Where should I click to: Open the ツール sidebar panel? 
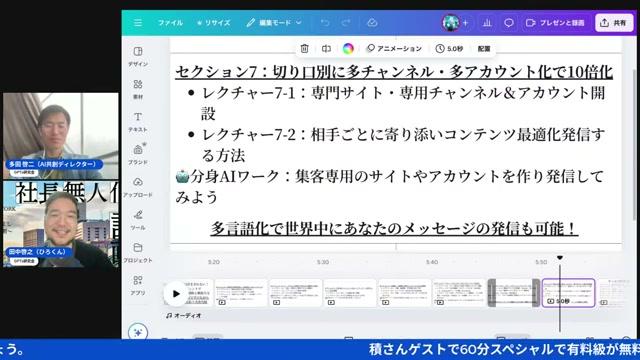coord(138,220)
